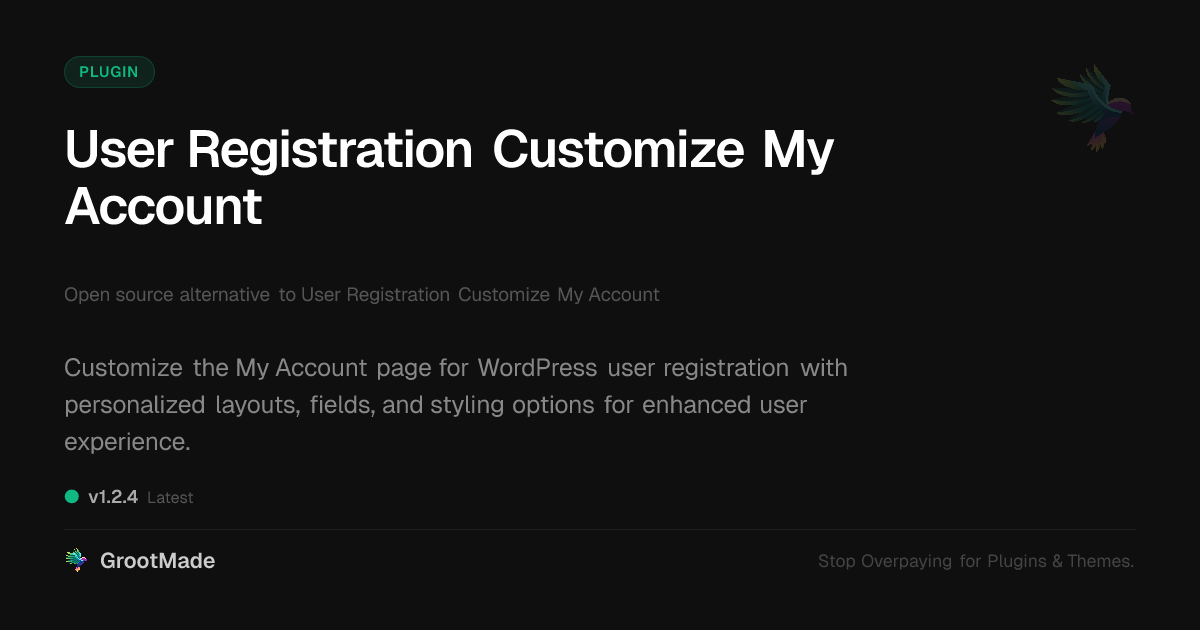Screen dimensions: 1200x630
Task: Click the word 'WordPress' in the description
Action: (537, 368)
